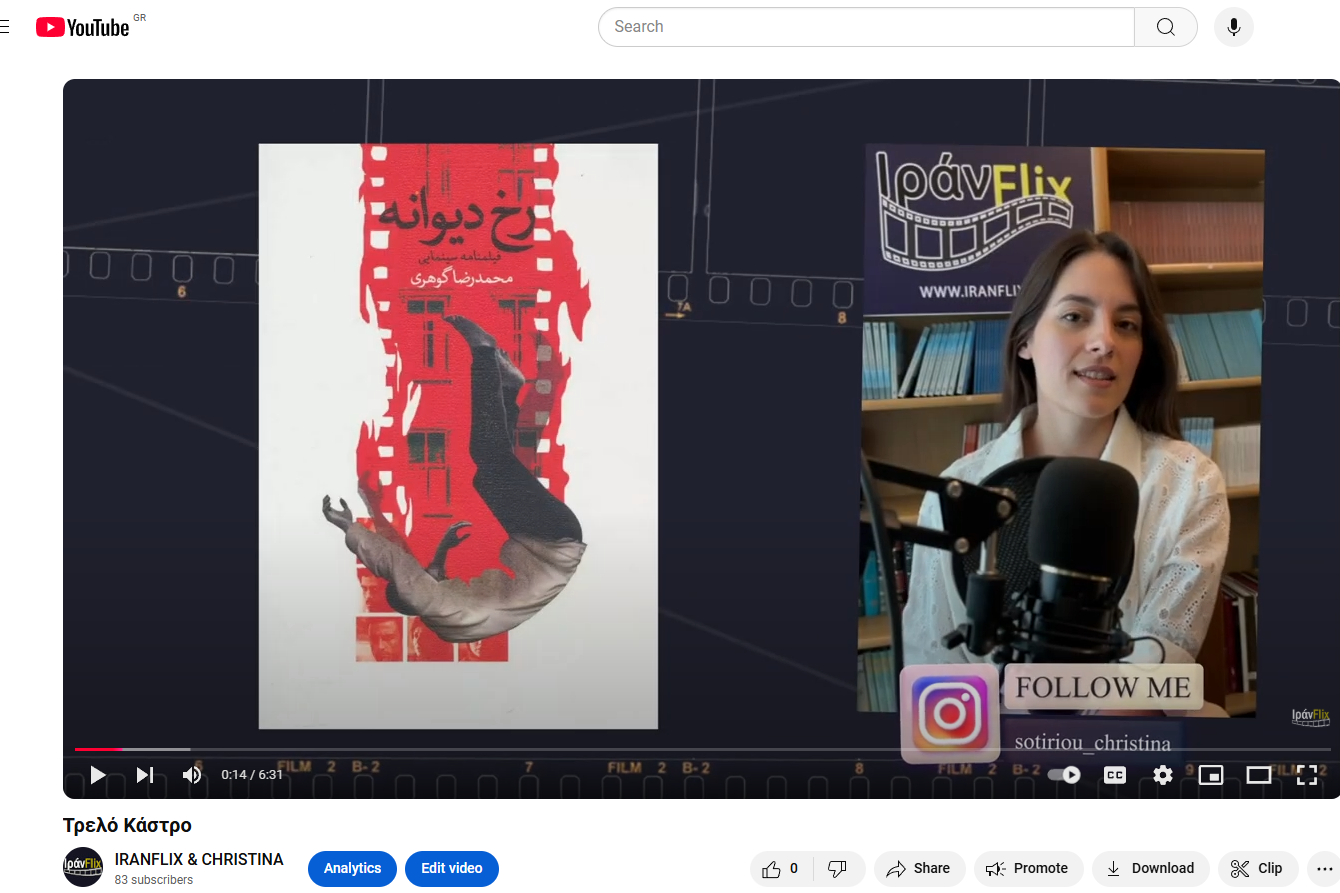Enter full screen mode

(1307, 775)
